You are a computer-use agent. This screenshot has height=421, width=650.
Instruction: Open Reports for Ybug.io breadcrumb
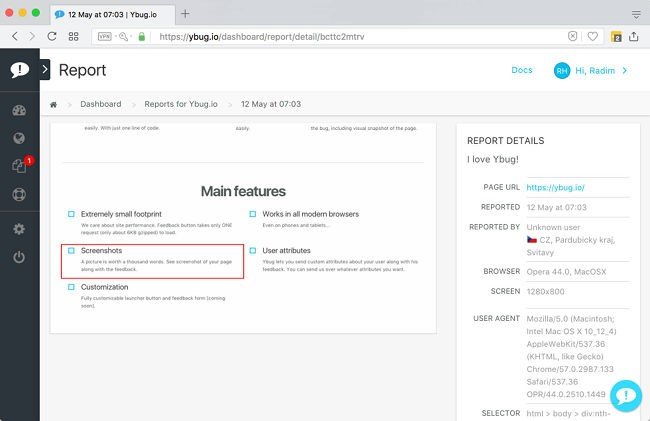click(x=181, y=104)
